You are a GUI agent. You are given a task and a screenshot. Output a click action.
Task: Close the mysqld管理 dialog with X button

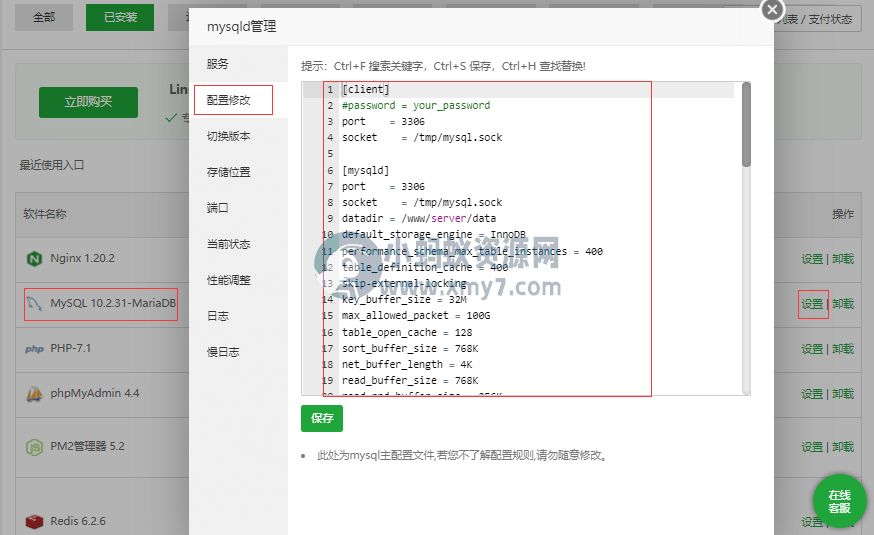pyautogui.click(x=773, y=9)
